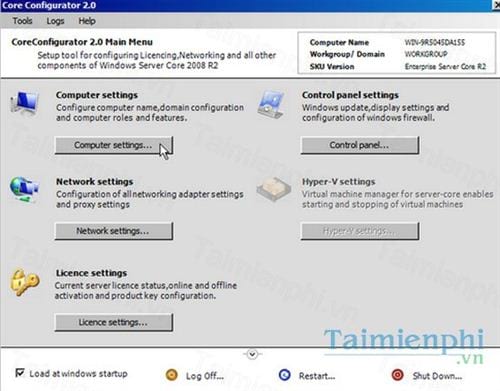
Task: Click the blue Restart icon
Action: point(284,375)
